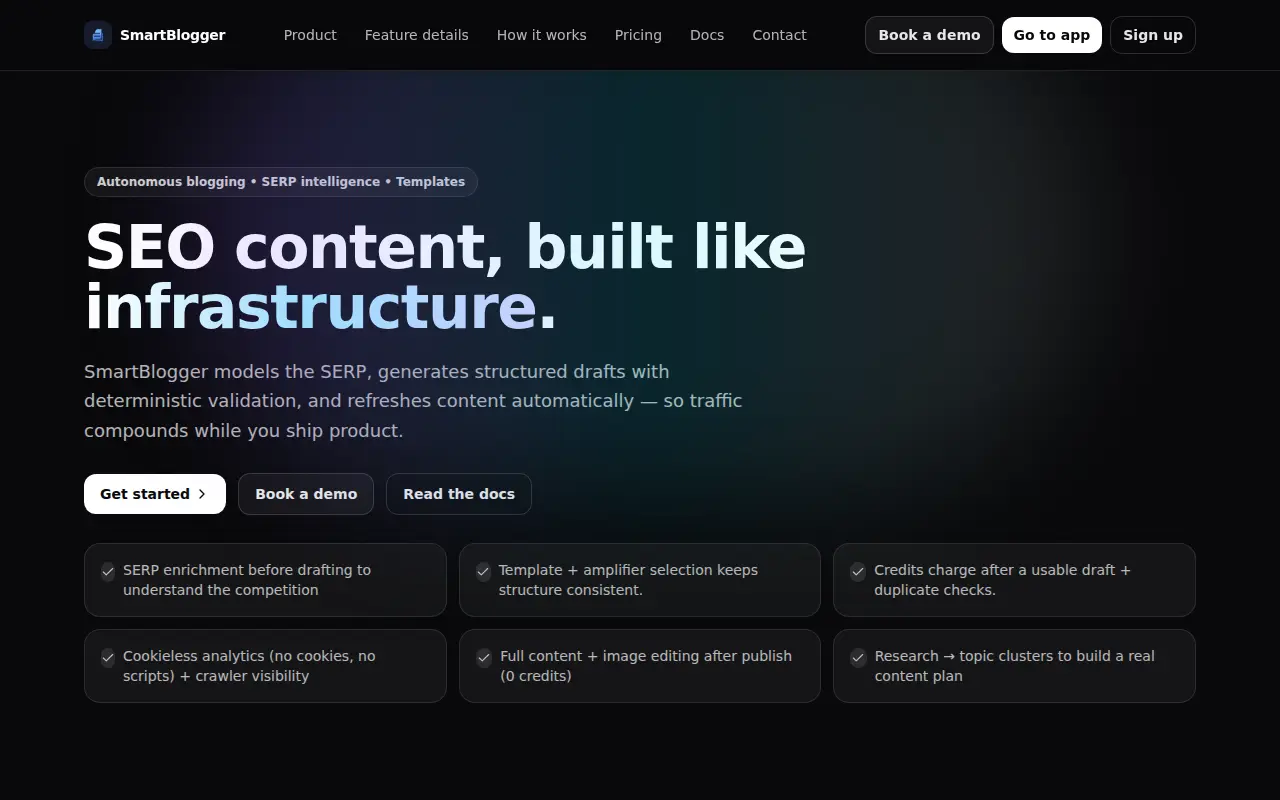
Task: Click checkmark icon beside Full content editing card
Action: [x=484, y=658]
